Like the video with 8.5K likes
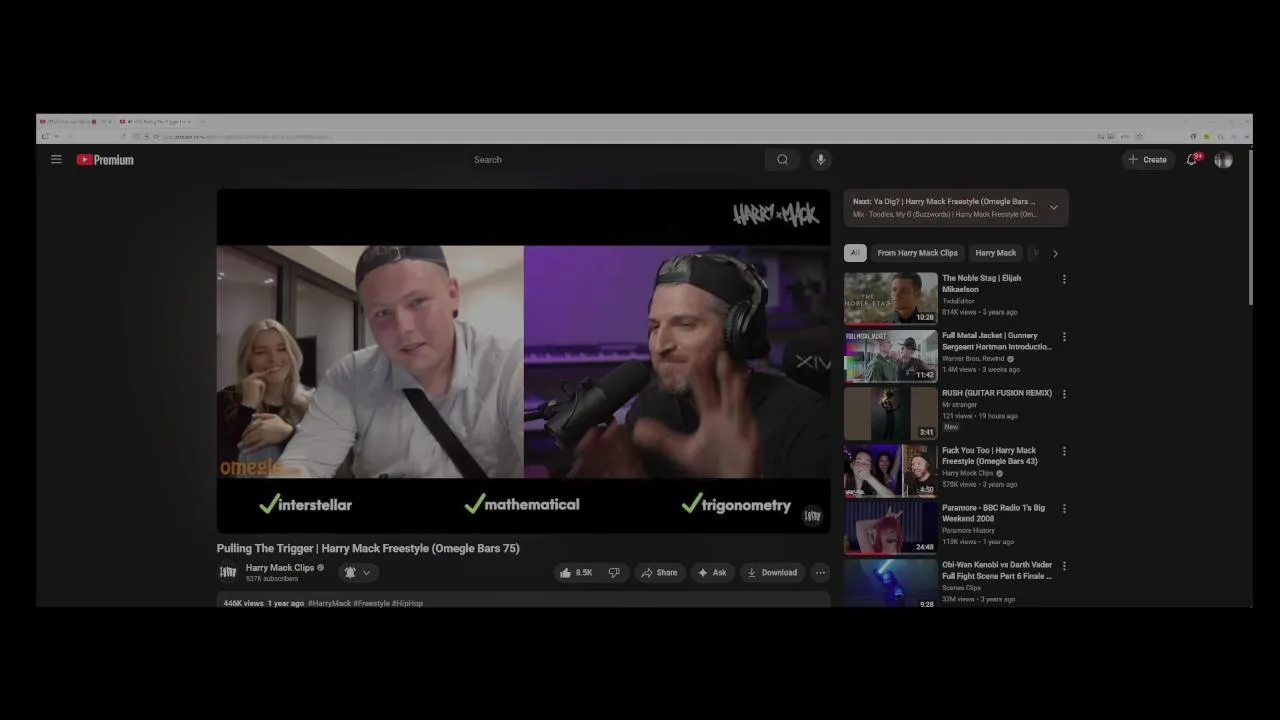1280x720 pixels. (x=577, y=572)
